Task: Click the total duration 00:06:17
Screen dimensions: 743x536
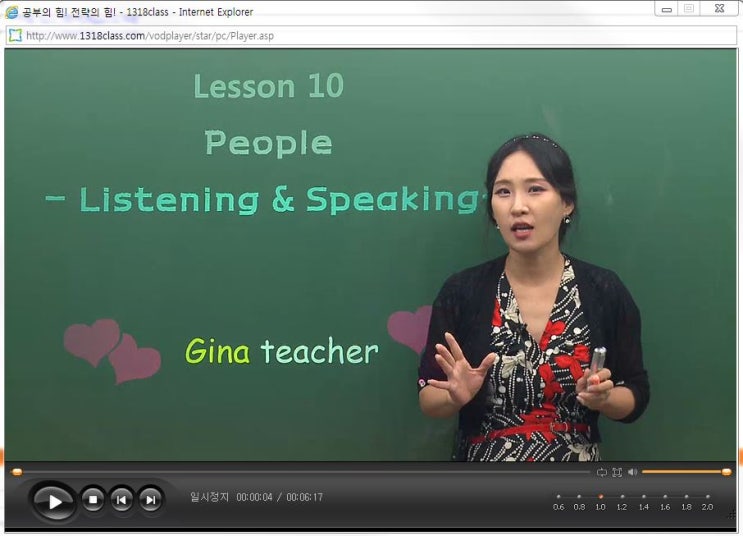Action: click(305, 497)
